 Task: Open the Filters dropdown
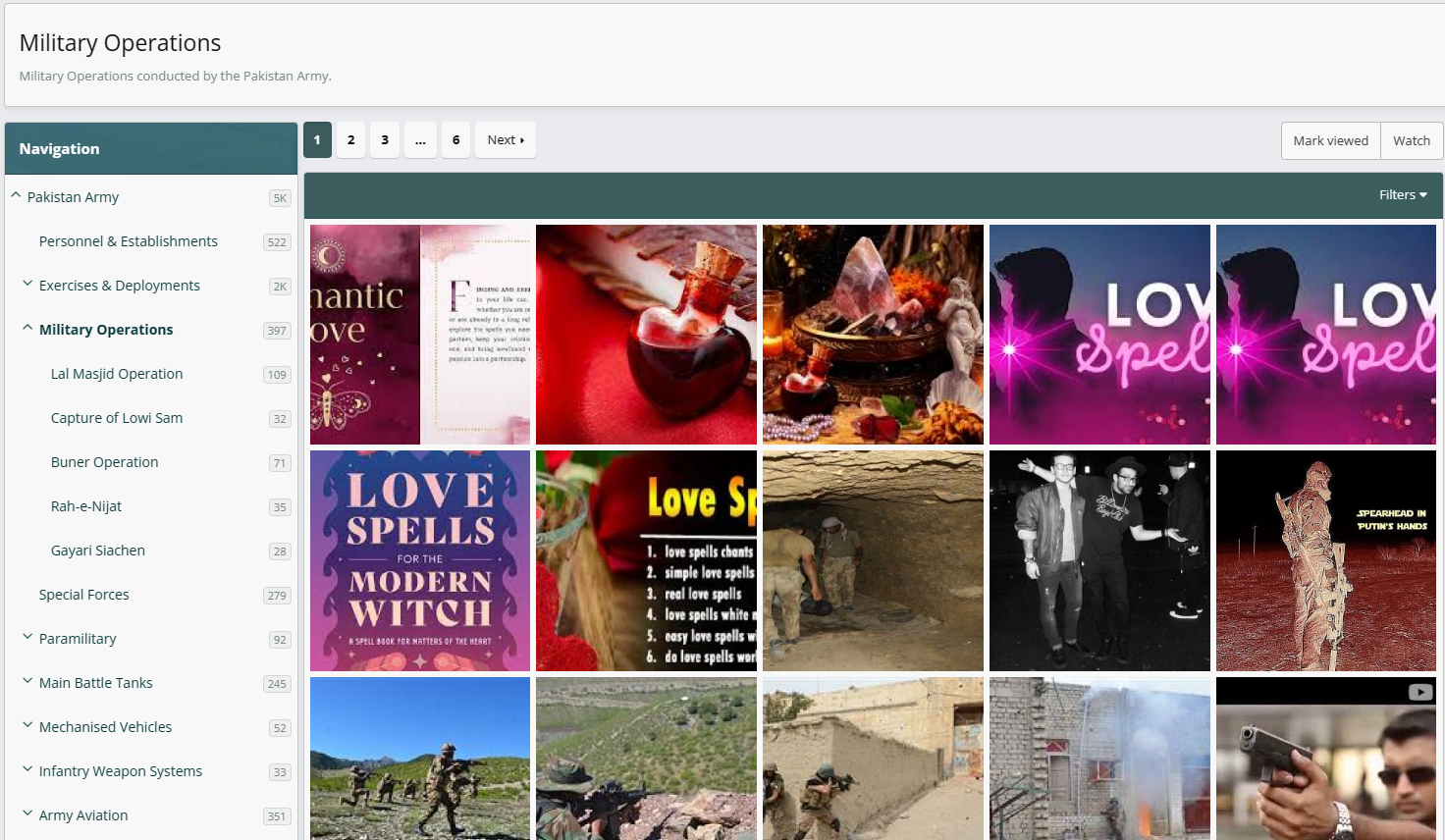(x=1403, y=195)
